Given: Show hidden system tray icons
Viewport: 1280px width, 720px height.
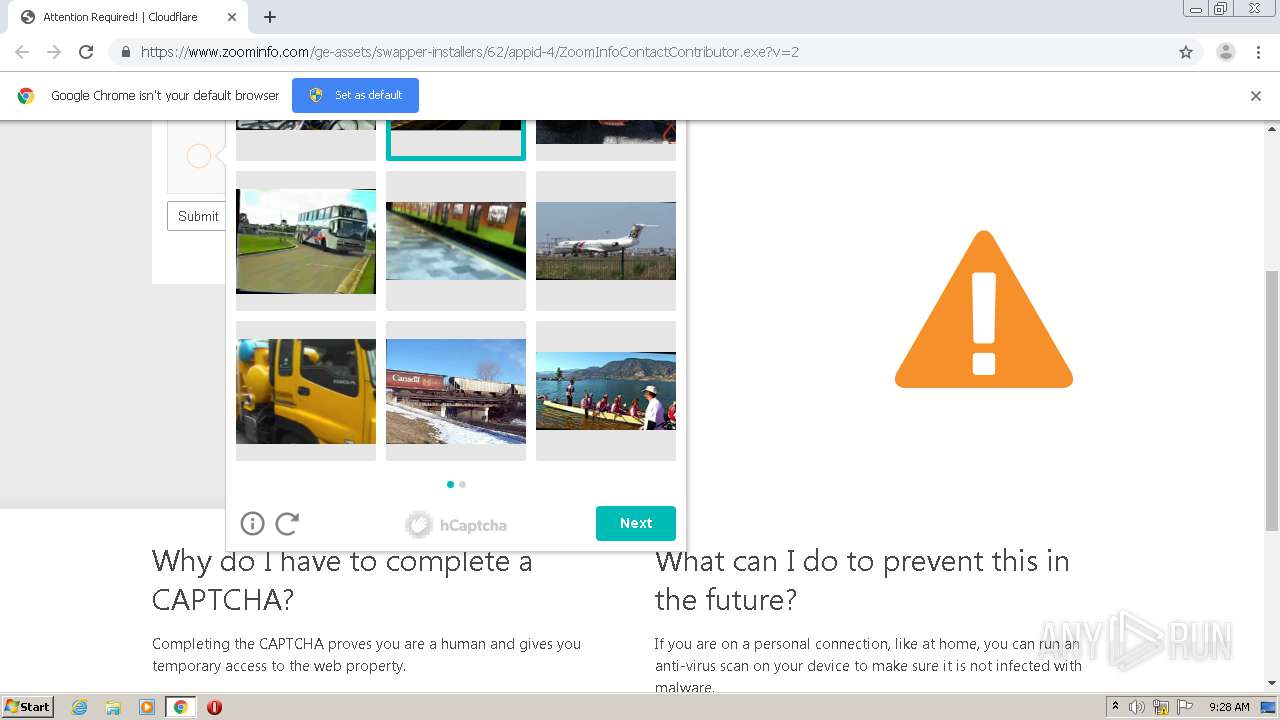Looking at the screenshot, I should (x=1115, y=706).
